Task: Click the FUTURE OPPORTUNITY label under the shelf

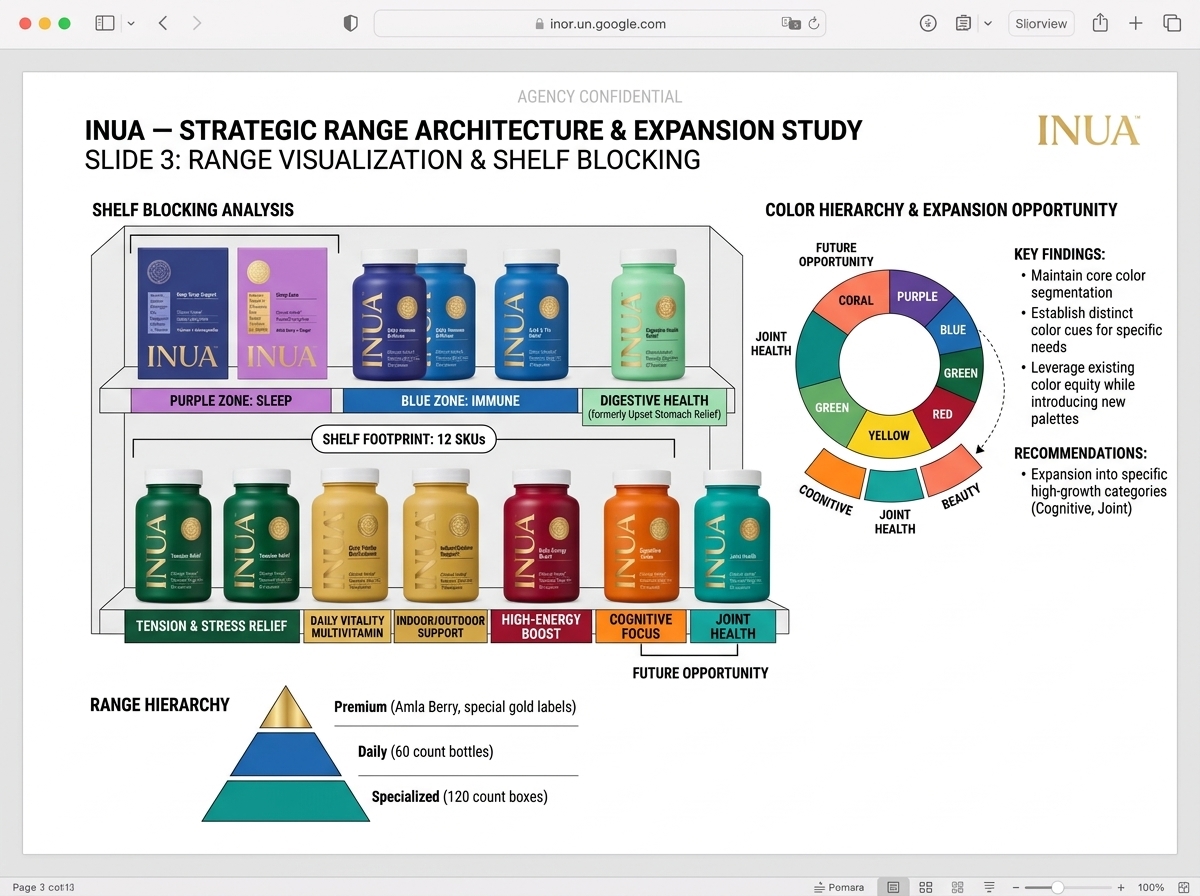Action: pyautogui.click(x=700, y=673)
